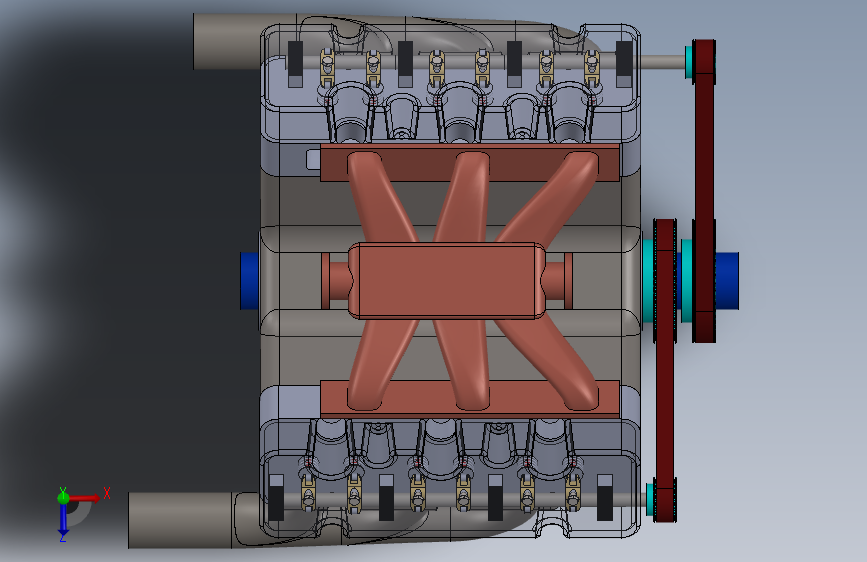This screenshot has height=562, width=867.
Task: Select the long dark red belt to the upper camshaft
Action: coord(704,191)
